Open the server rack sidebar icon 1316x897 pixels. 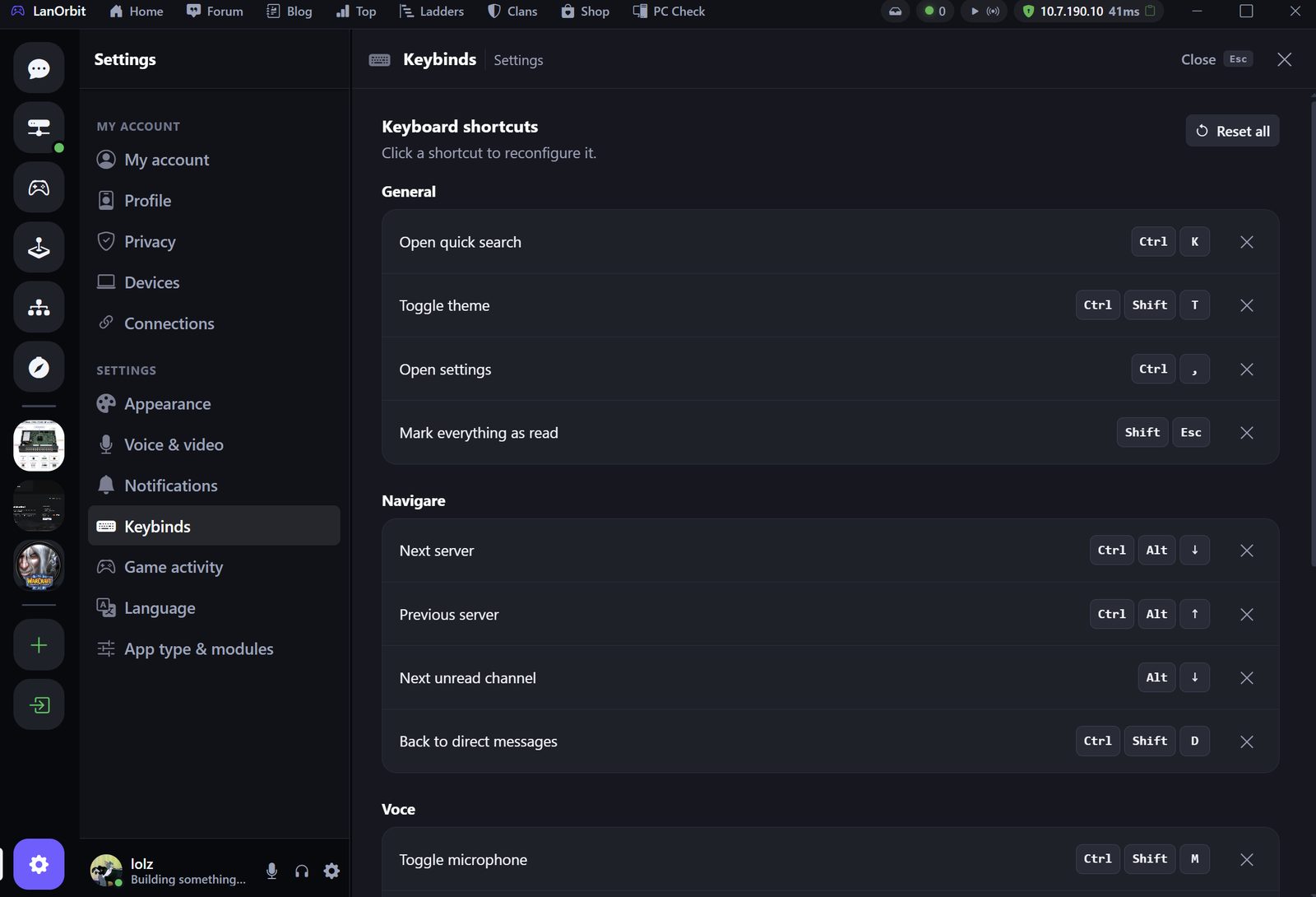coord(39,128)
